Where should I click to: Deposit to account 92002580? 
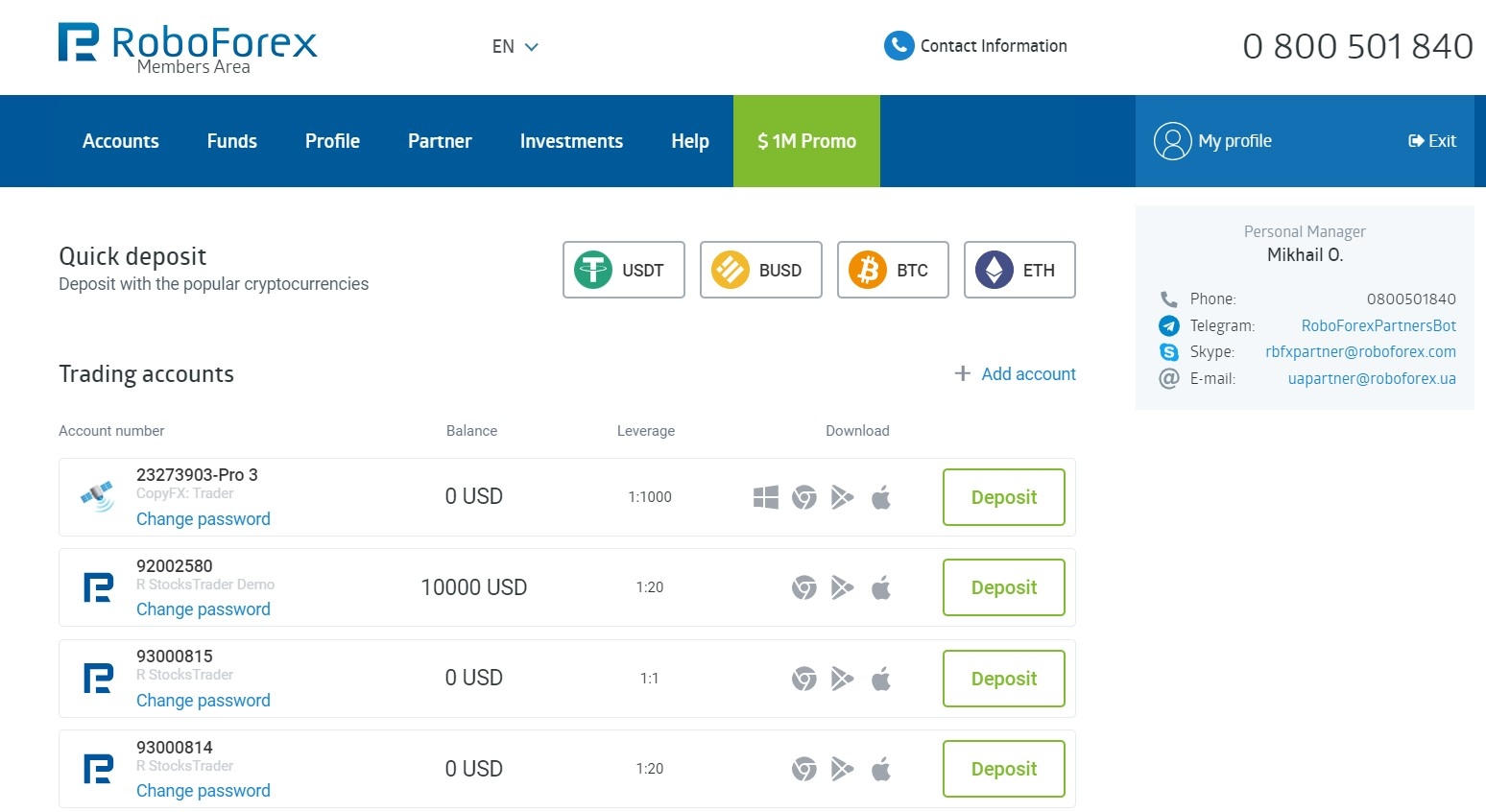1004,587
